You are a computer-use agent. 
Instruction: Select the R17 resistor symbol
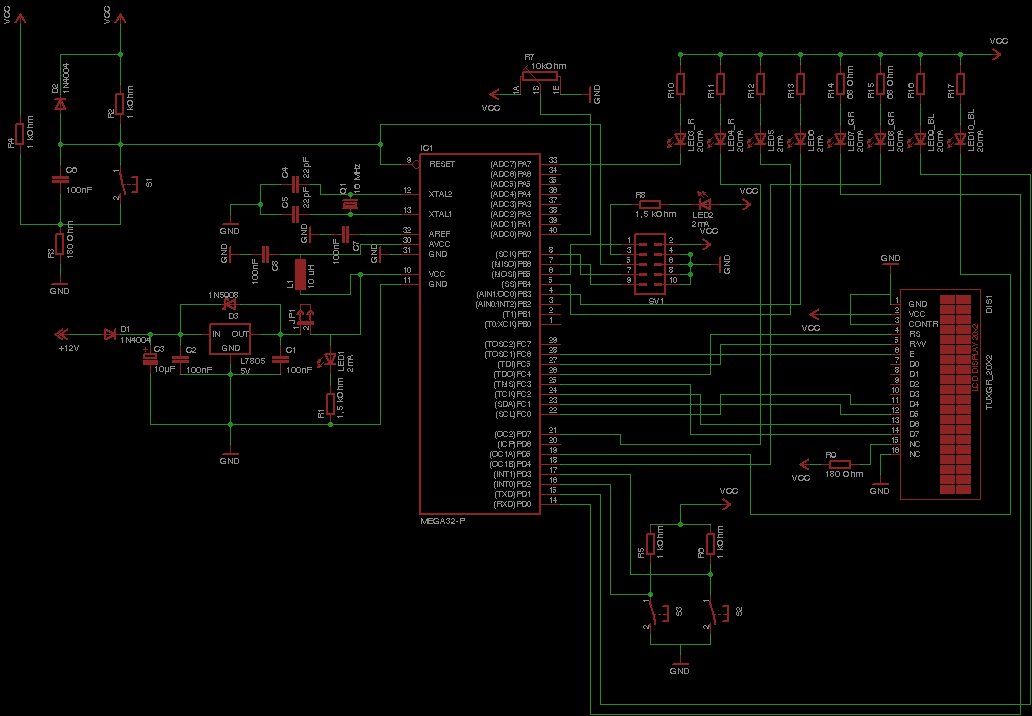961,84
